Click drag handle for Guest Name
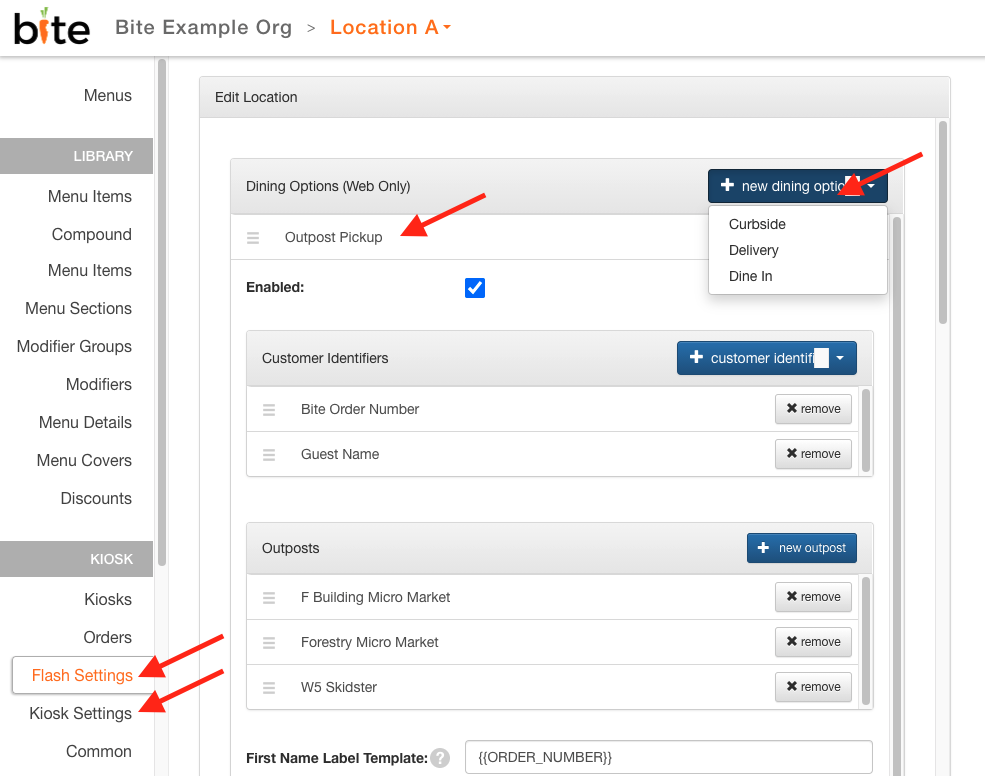Viewport: 985px width, 776px height. pos(269,455)
